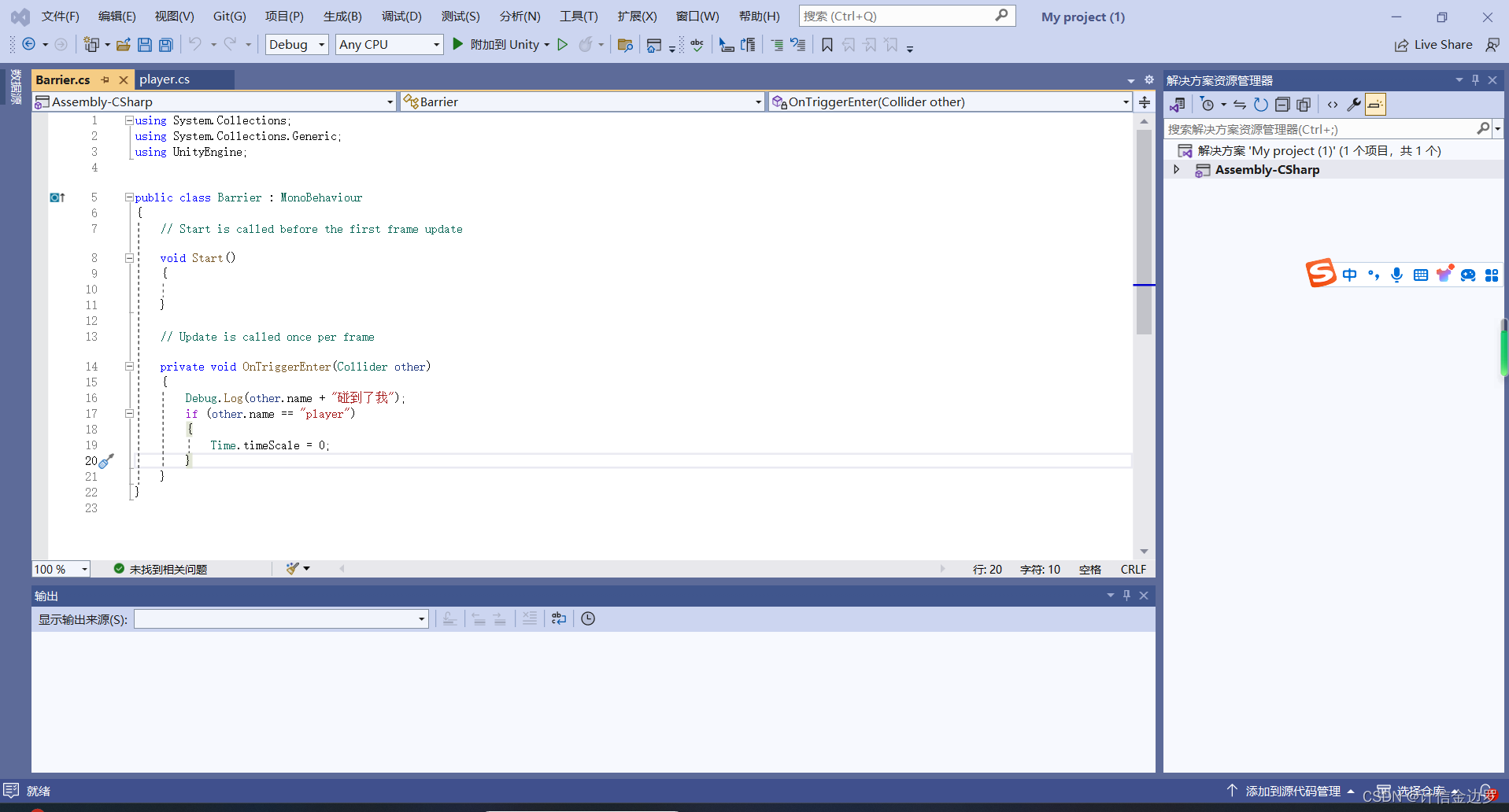
Task: Toggle auto-hide pin on the Output panel
Action: (1126, 596)
